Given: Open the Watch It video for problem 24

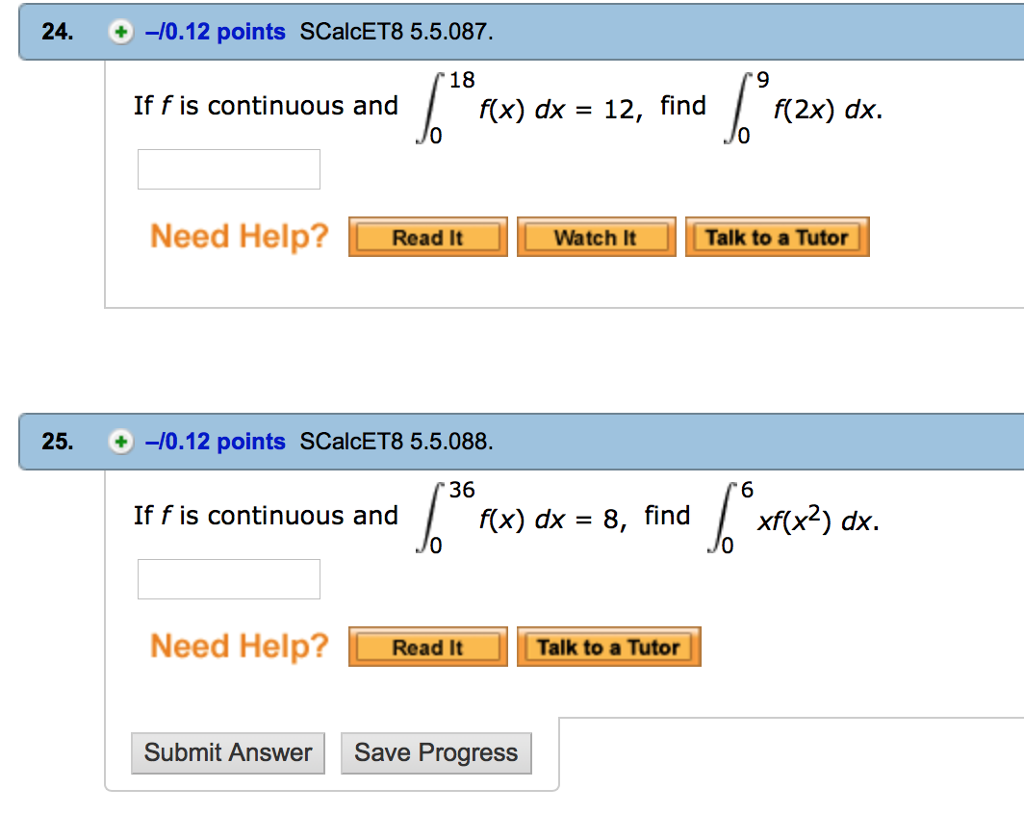Looking at the screenshot, I should pos(596,237).
